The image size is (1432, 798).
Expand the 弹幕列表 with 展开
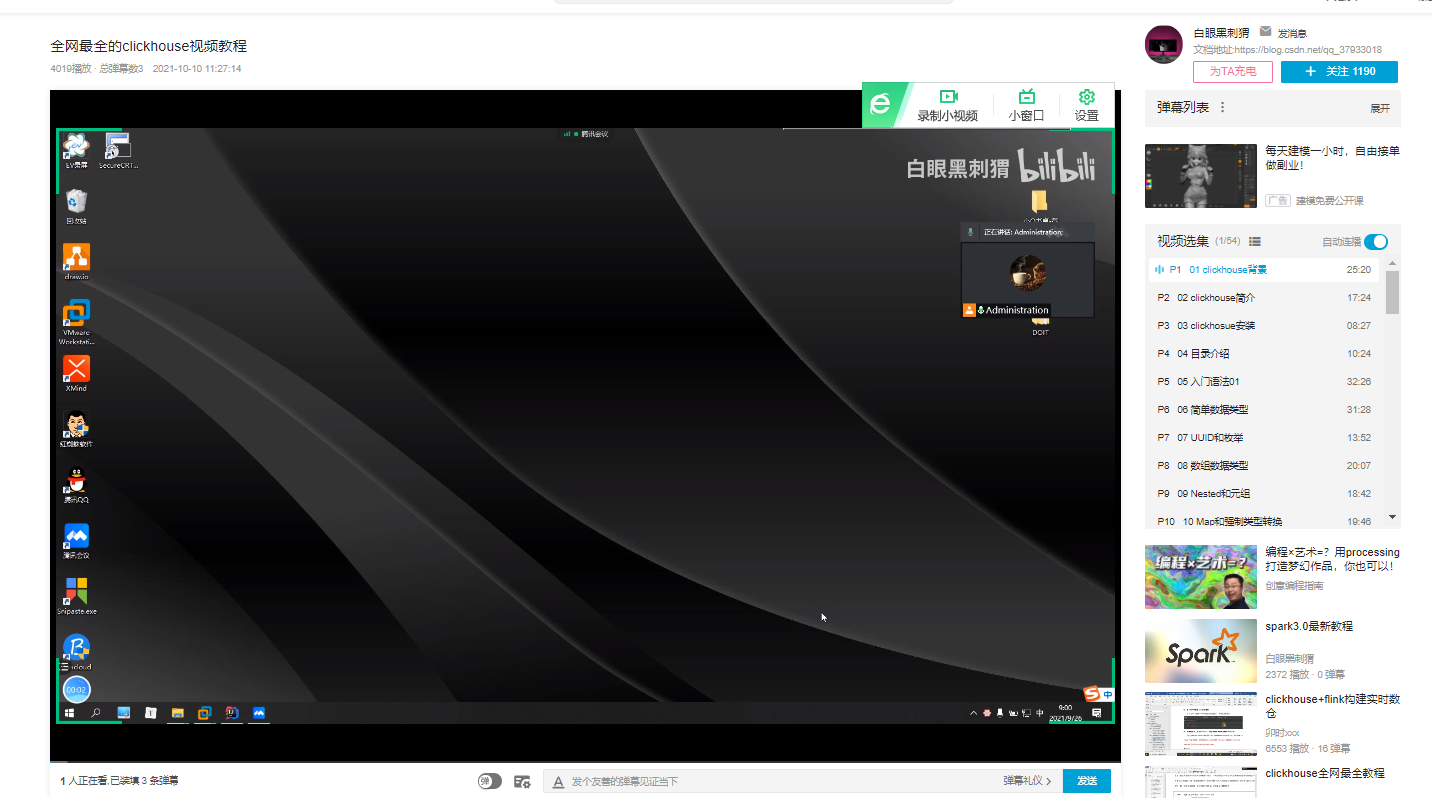[1380, 108]
